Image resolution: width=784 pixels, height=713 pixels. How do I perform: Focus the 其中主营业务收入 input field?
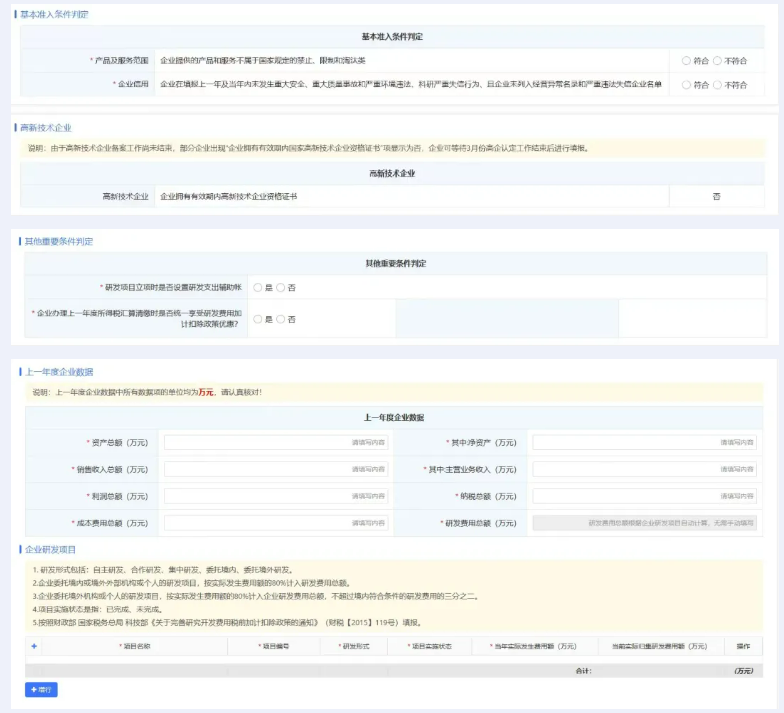point(644,469)
